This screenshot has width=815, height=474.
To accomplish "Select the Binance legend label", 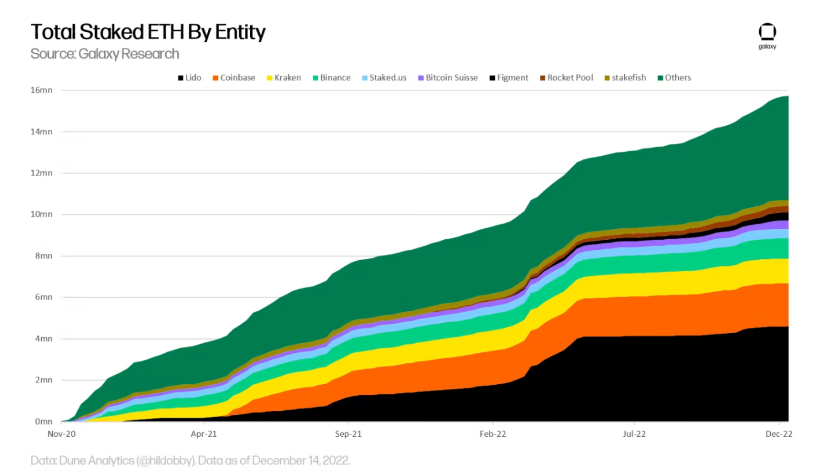I will click(x=335, y=77).
